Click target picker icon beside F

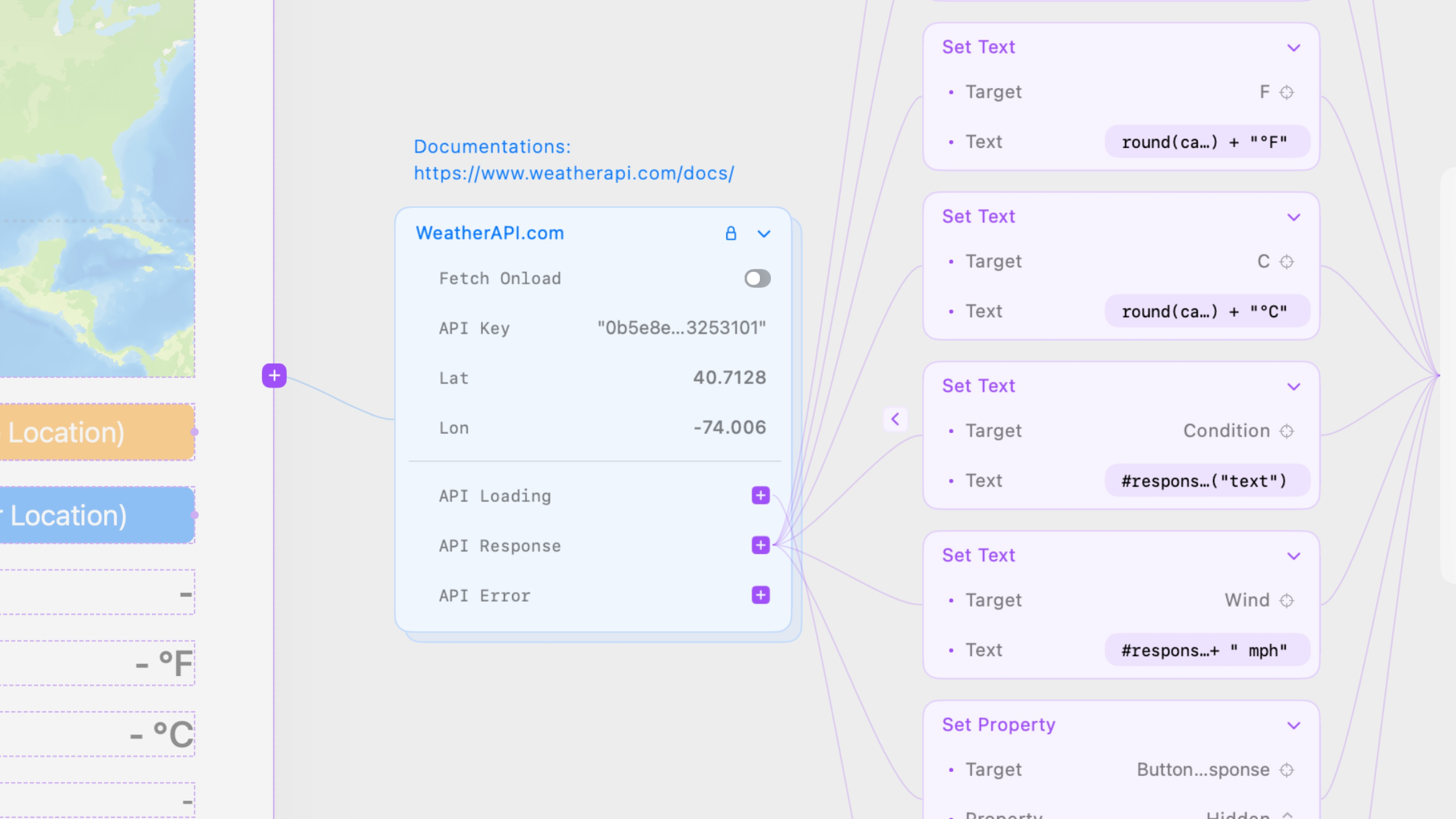tap(1287, 92)
